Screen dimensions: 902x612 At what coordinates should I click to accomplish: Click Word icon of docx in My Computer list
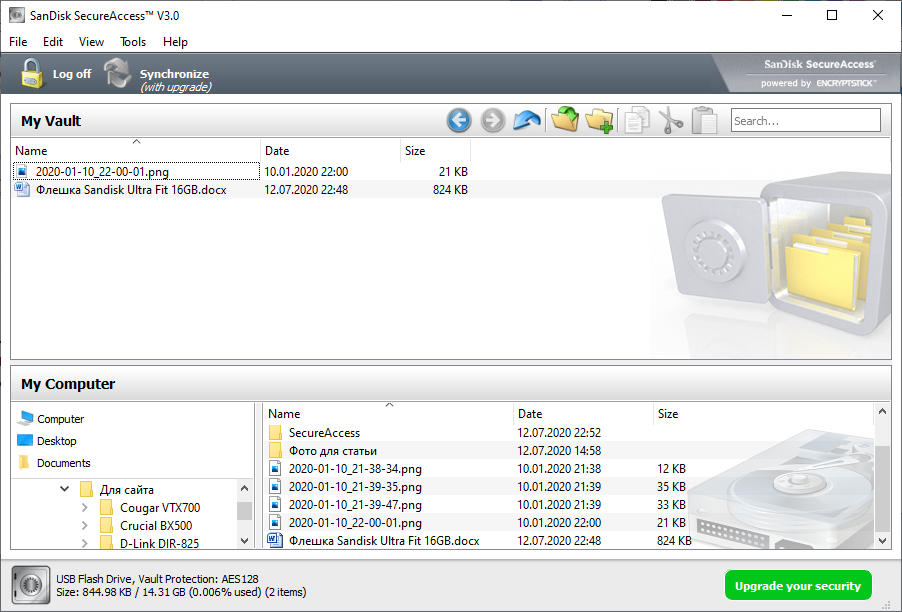[276, 540]
